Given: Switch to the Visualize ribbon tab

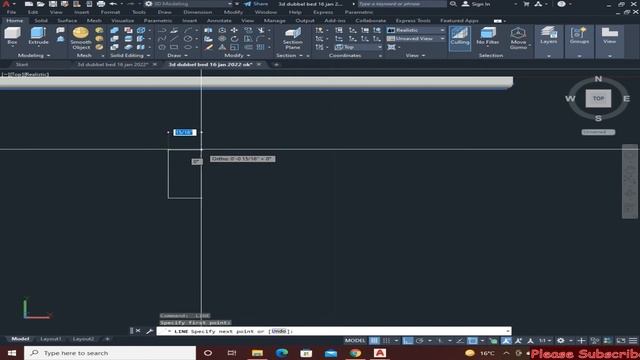Looking at the screenshot, I should coord(122,20).
